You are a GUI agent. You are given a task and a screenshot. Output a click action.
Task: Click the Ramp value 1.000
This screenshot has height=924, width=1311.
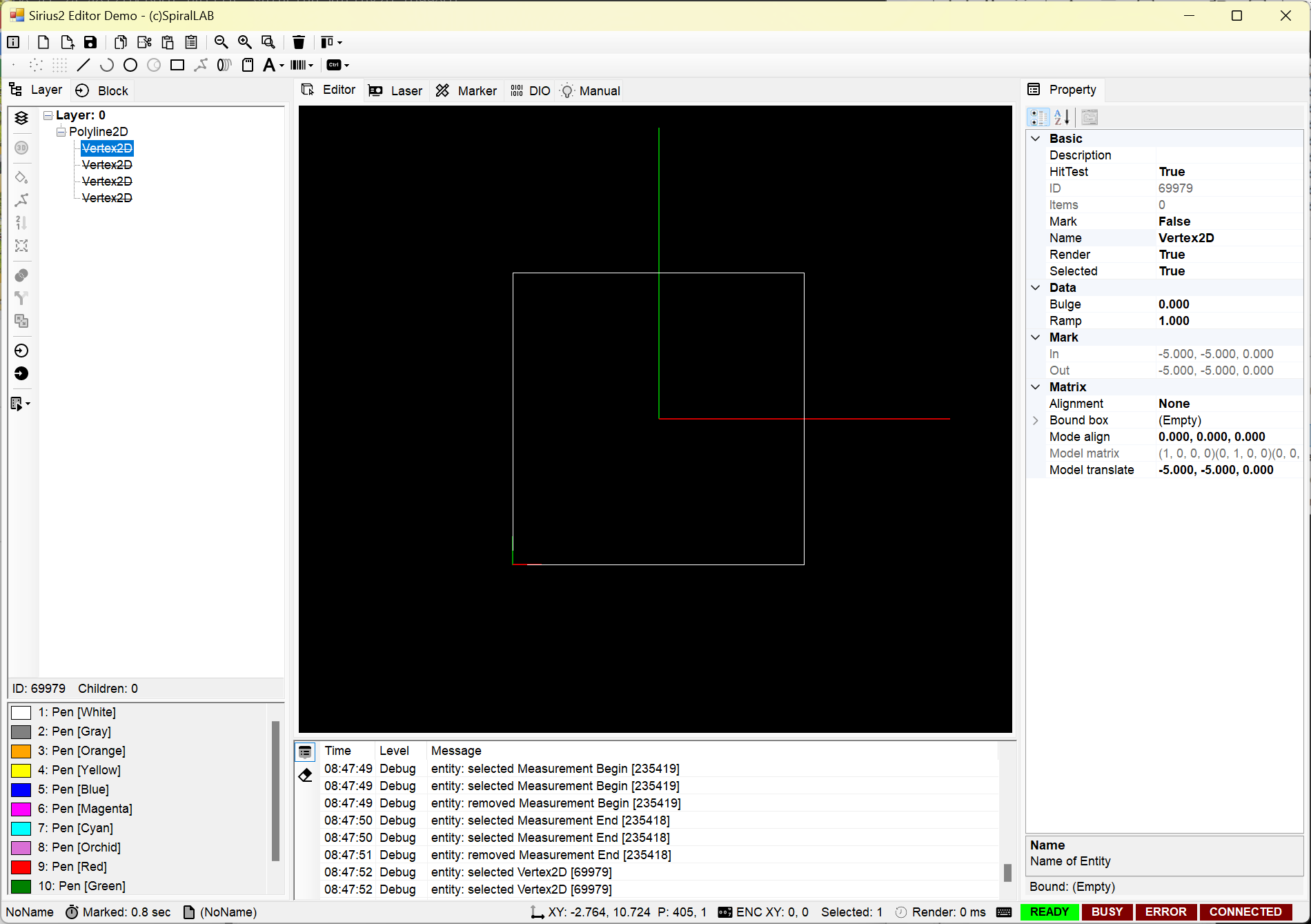(1174, 321)
